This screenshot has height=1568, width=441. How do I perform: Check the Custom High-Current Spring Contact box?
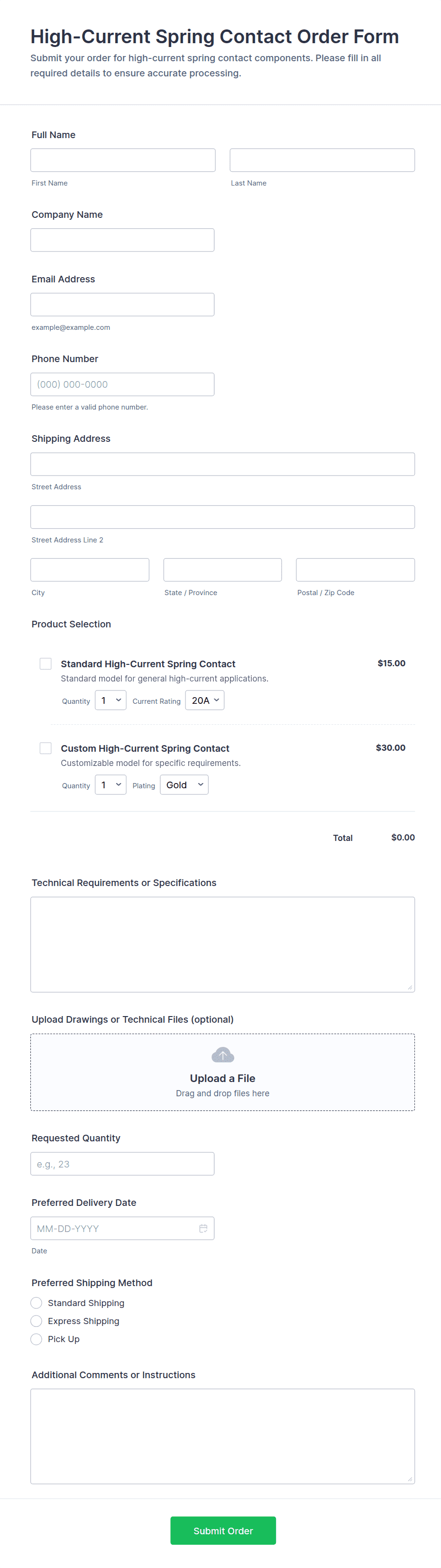click(x=46, y=748)
